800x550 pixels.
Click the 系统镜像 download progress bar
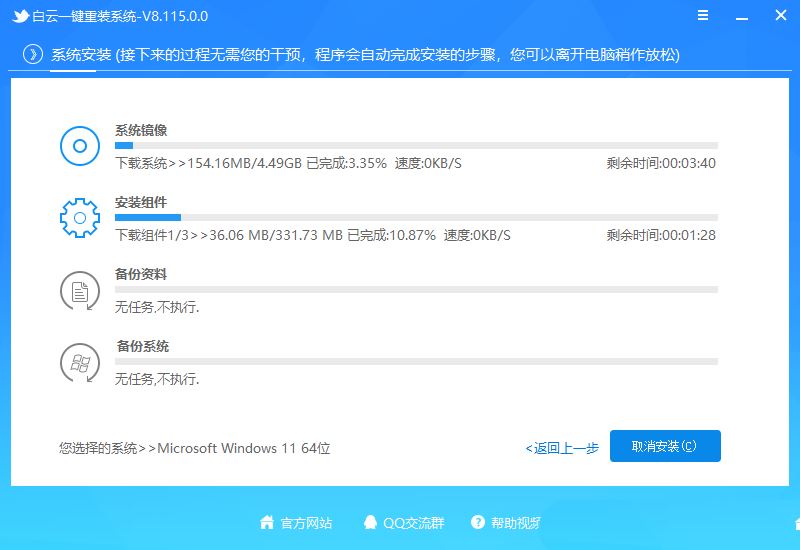coord(416,145)
